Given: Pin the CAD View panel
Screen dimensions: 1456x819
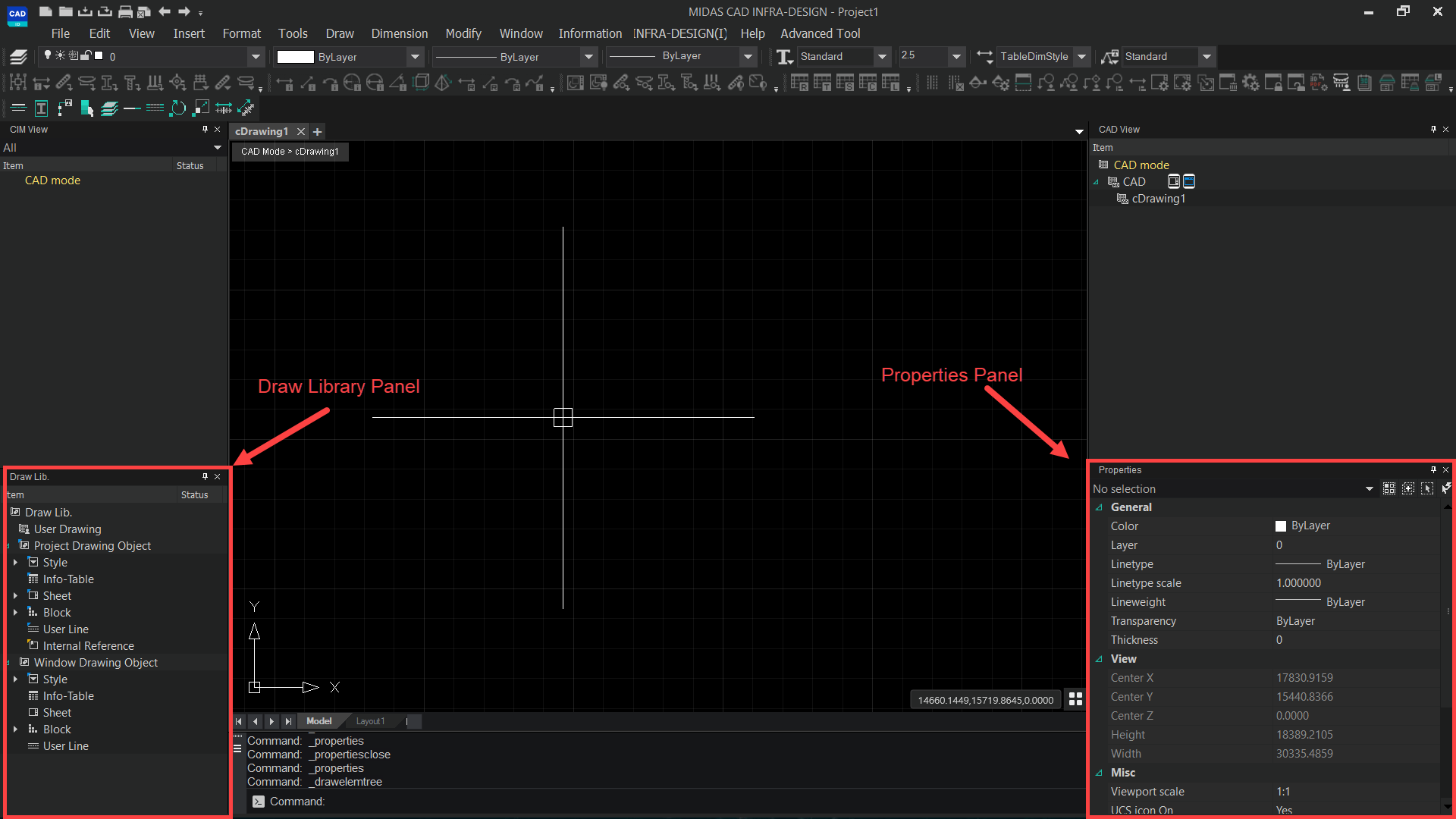Looking at the screenshot, I should point(1433,130).
